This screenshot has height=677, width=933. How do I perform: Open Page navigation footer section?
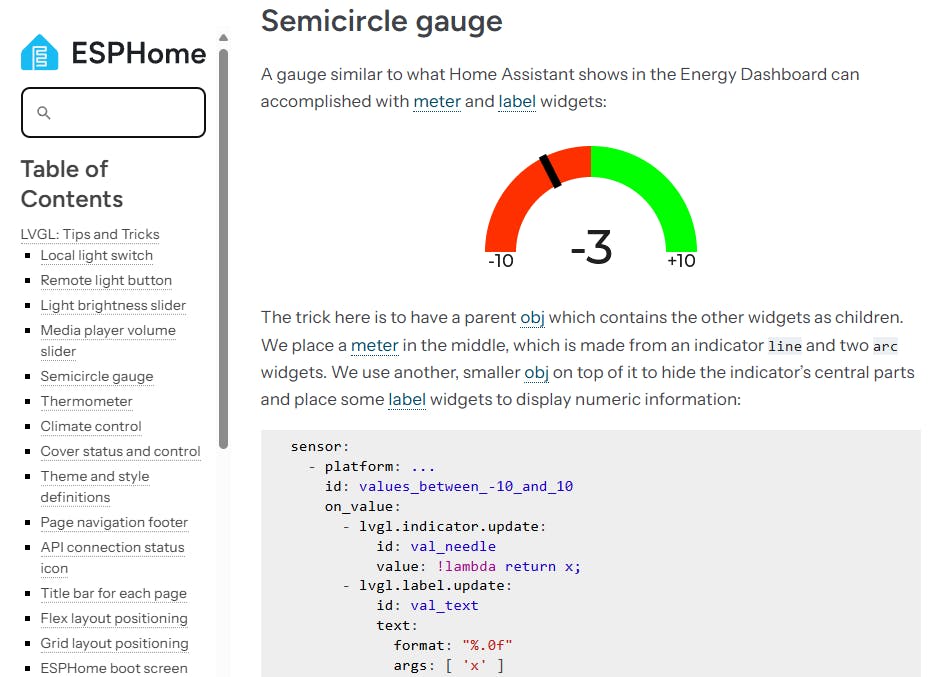pos(114,522)
